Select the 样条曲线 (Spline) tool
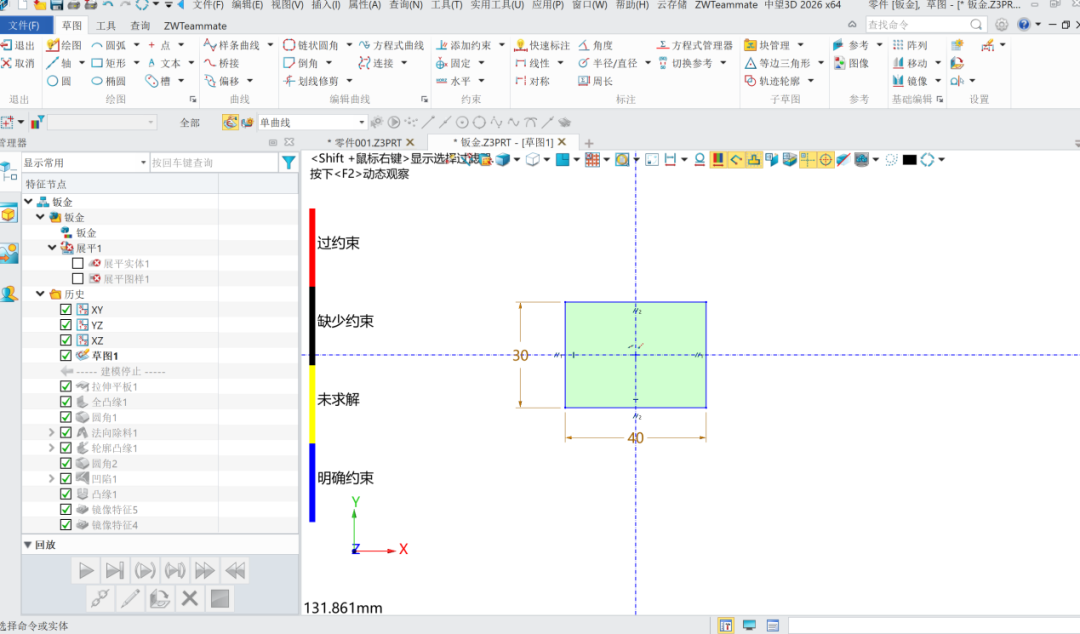 (231, 45)
